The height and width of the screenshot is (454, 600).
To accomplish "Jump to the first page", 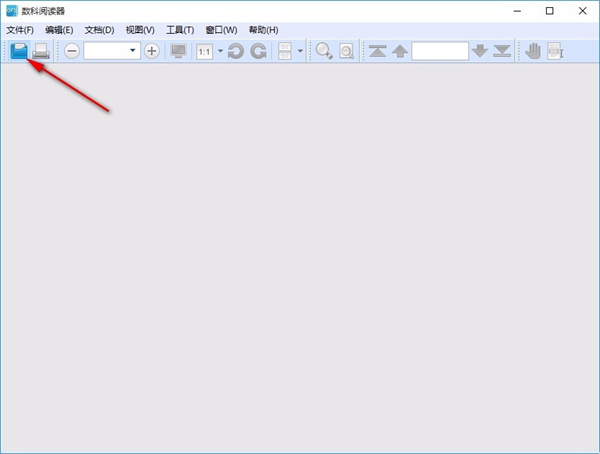I will [x=377, y=51].
